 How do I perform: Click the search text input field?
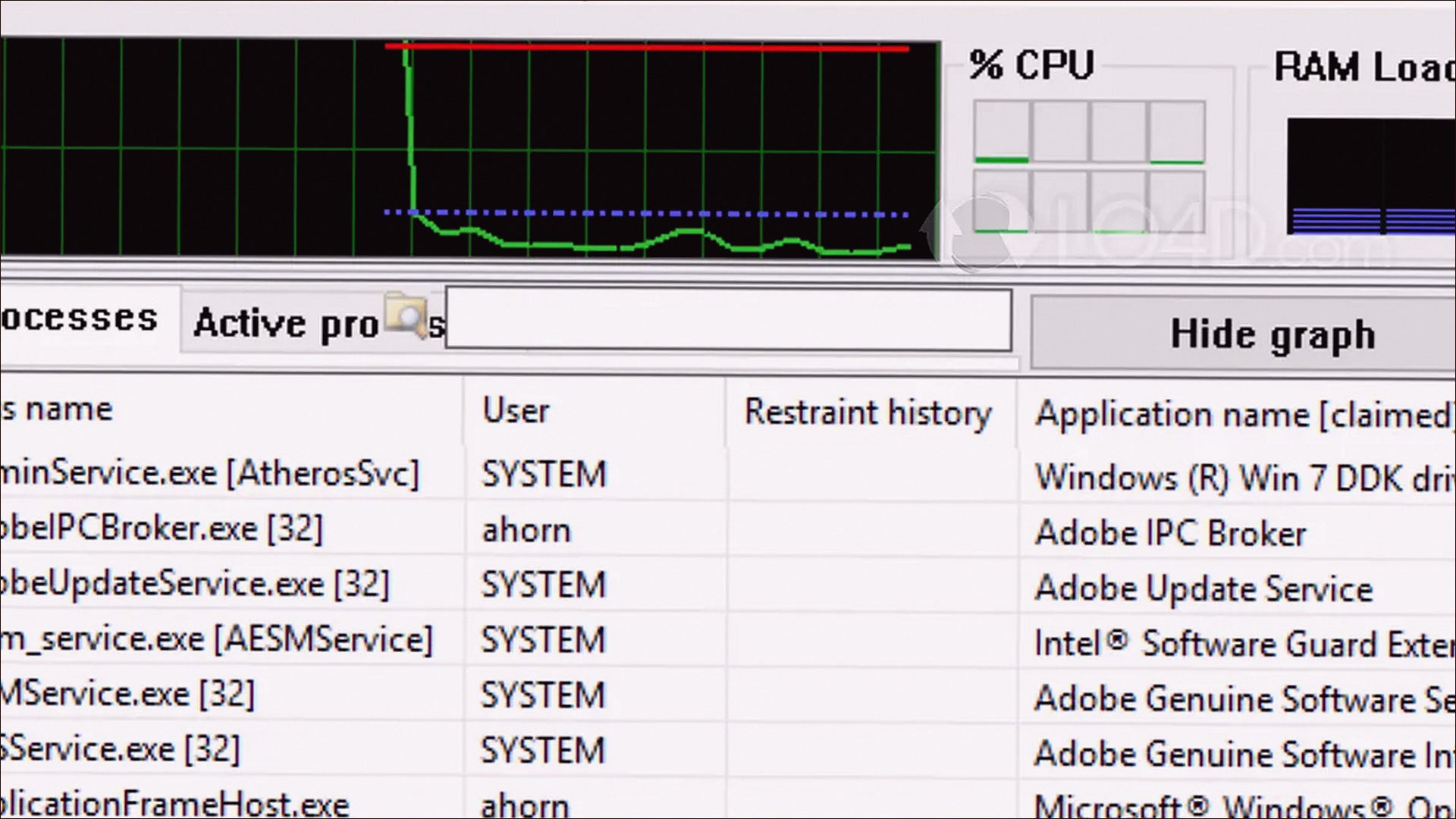[x=728, y=319]
